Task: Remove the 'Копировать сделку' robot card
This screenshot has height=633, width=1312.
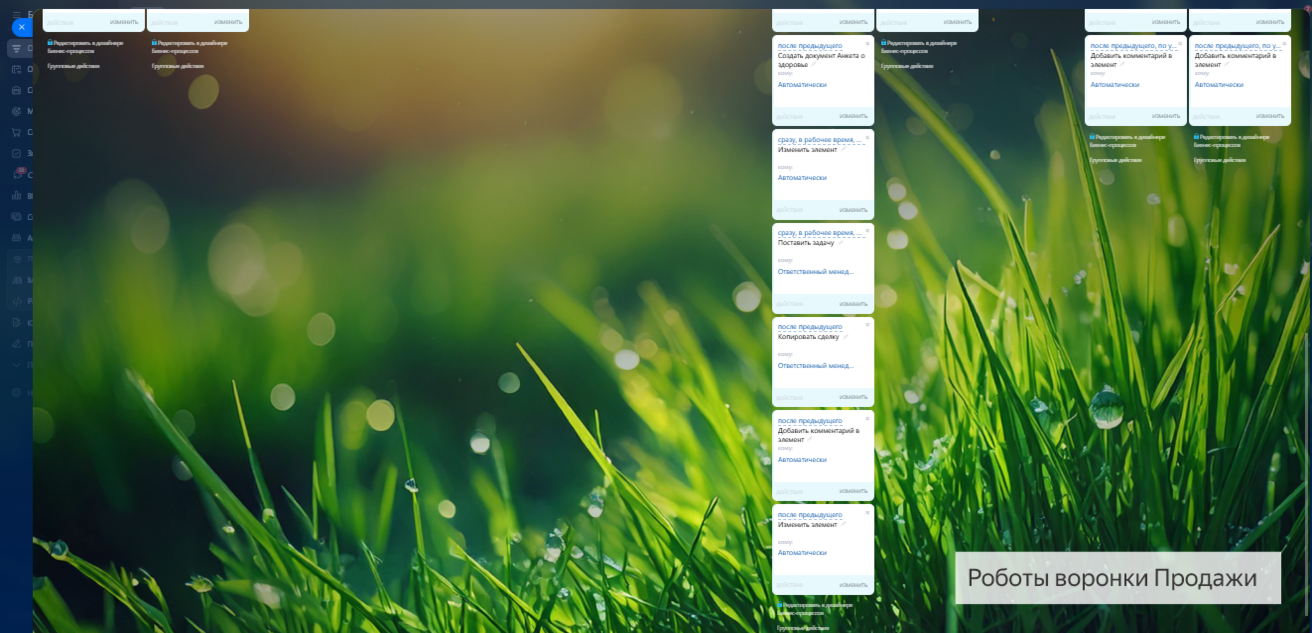Action: (867, 325)
